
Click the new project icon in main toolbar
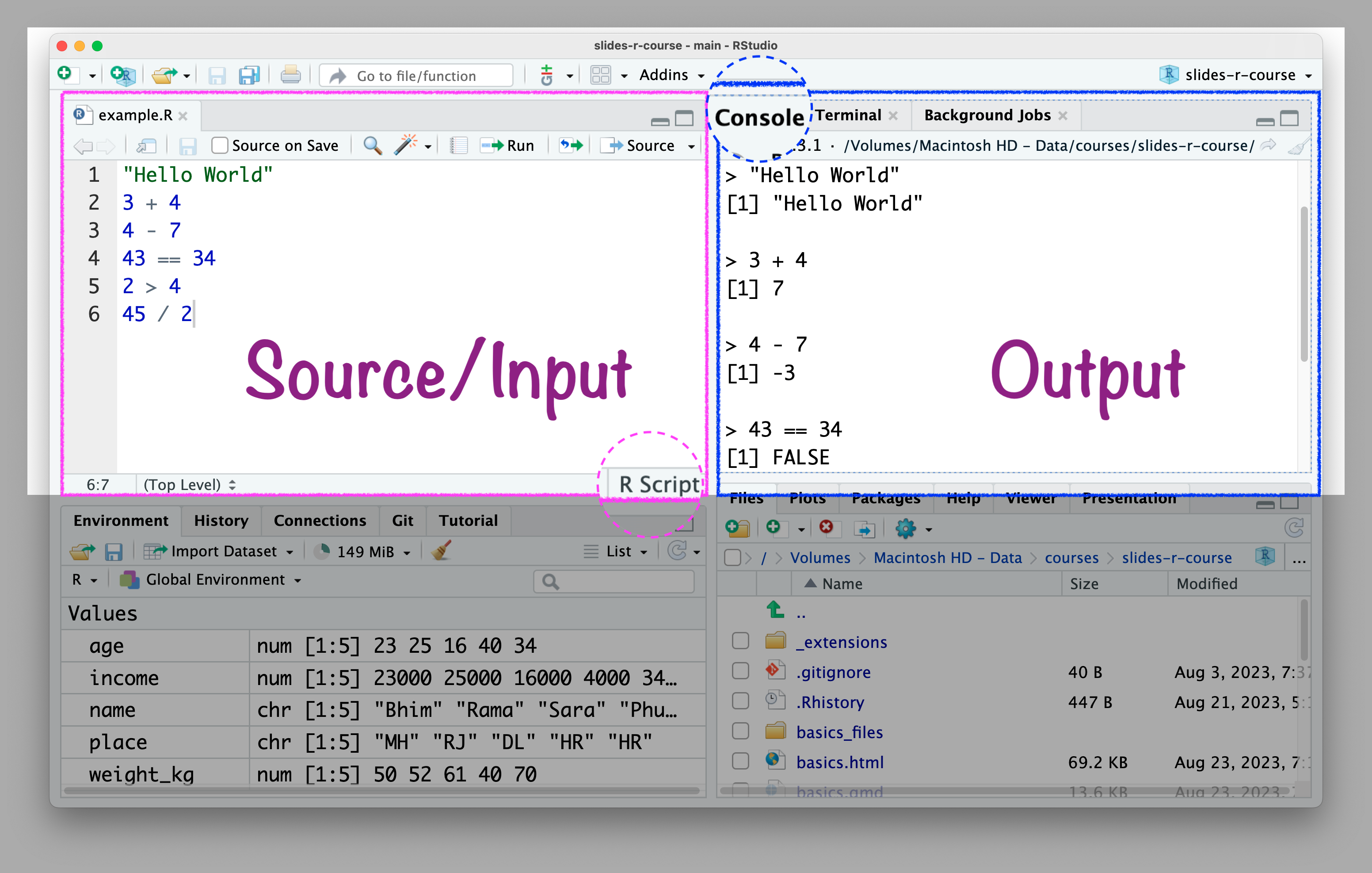coord(122,75)
